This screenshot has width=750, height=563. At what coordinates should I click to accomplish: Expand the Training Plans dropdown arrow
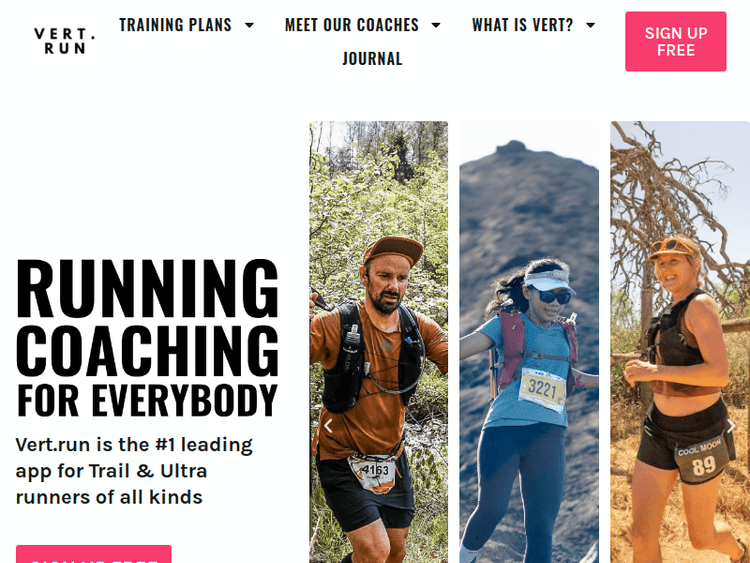[250, 25]
